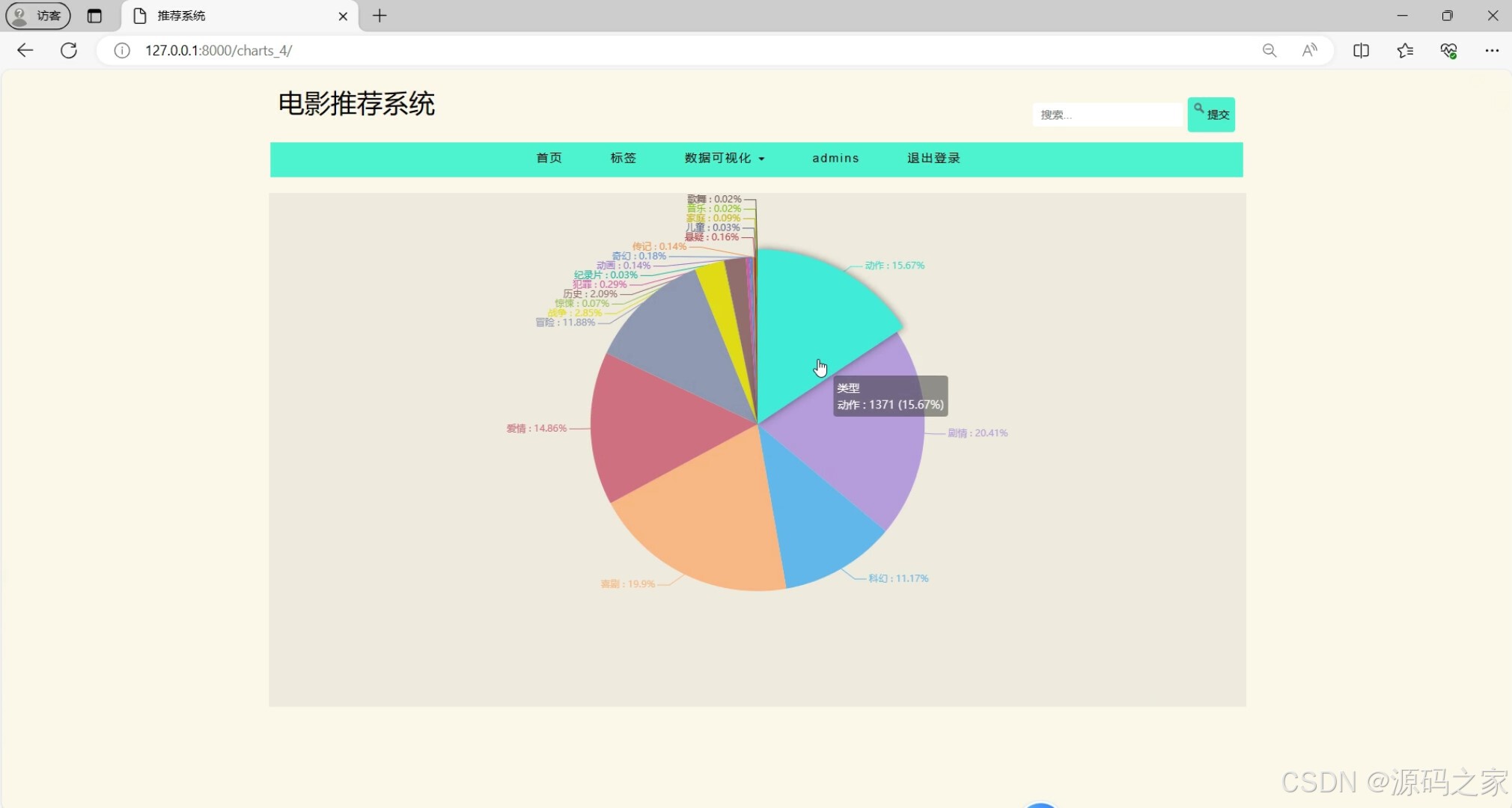Open the browser settings ellipsis menu

(x=1492, y=50)
